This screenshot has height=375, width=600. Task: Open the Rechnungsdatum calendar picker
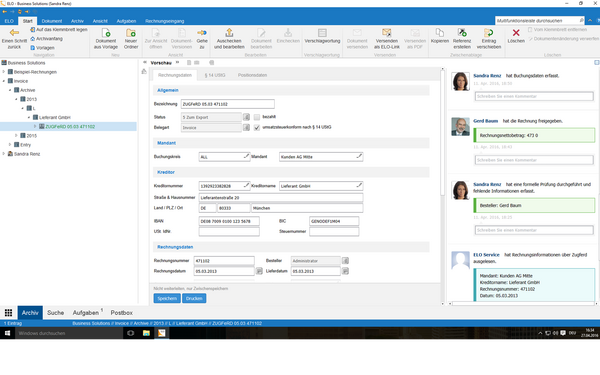coord(259,271)
